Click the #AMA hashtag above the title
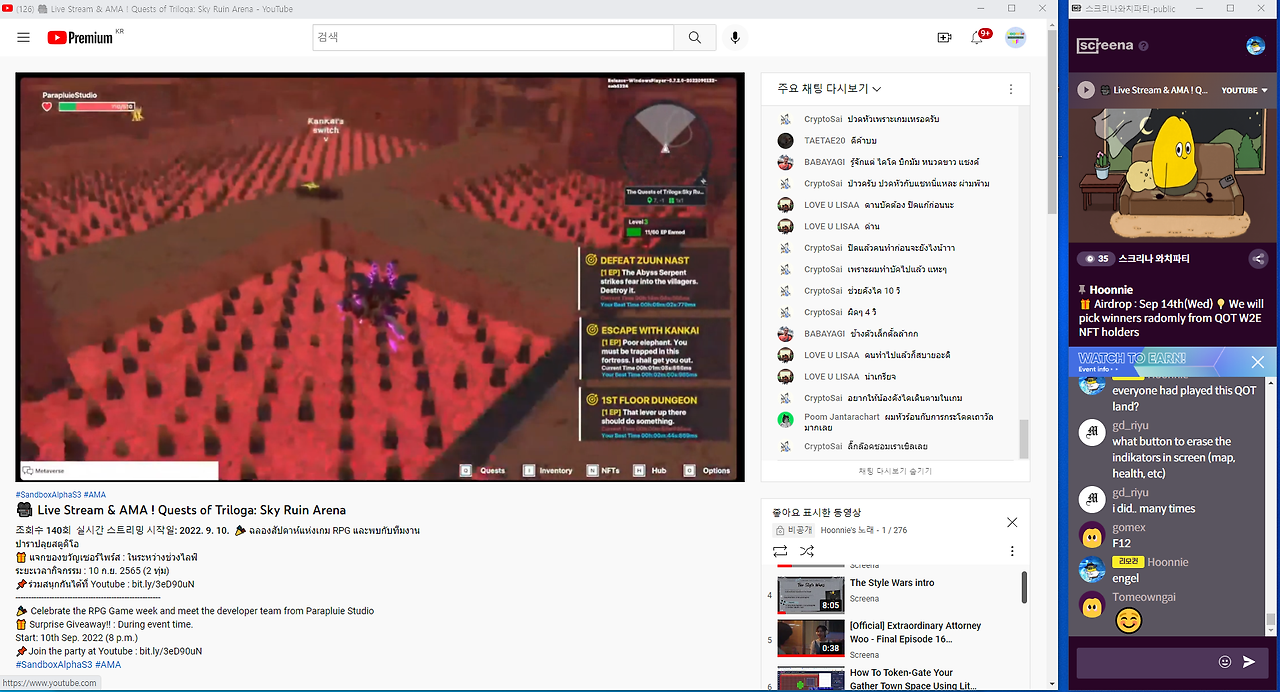1280x692 pixels. click(96, 495)
